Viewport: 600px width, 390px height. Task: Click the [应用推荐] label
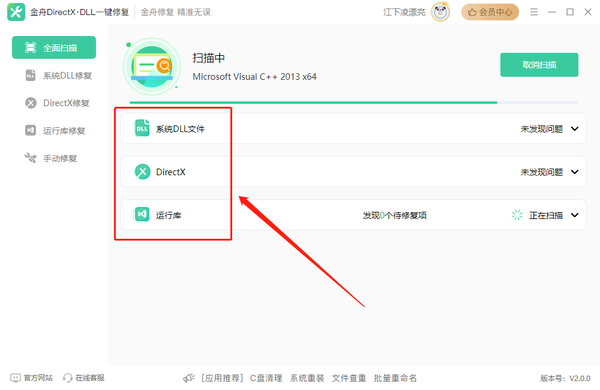[x=222, y=378]
